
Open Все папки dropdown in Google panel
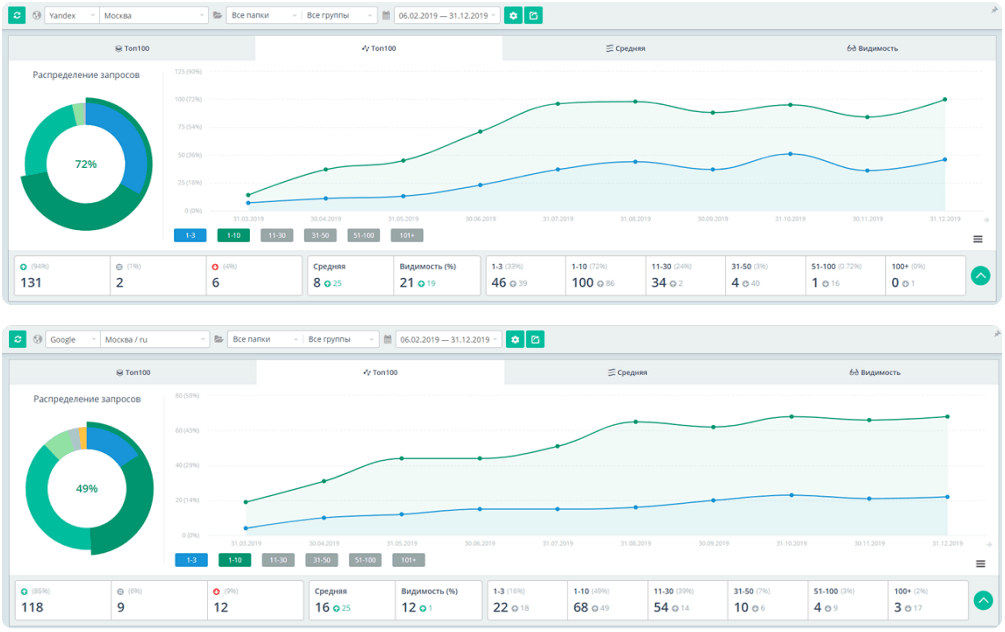click(x=265, y=339)
